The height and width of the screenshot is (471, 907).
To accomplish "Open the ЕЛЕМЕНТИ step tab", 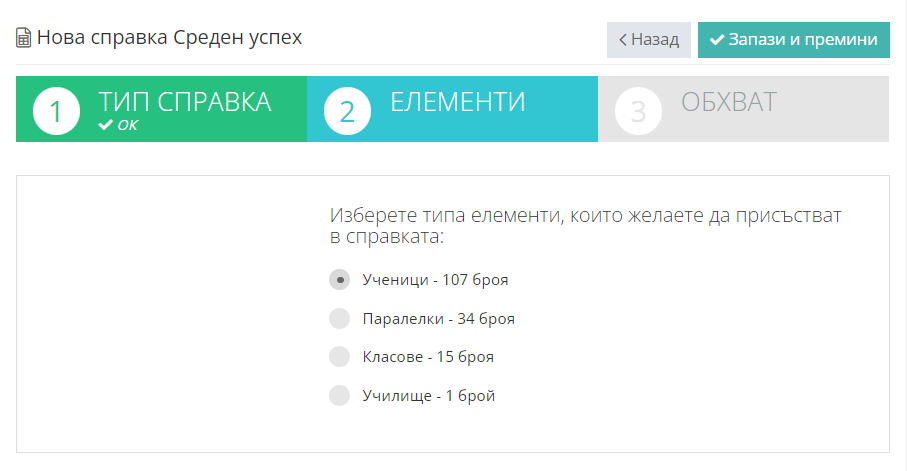I will click(x=452, y=109).
